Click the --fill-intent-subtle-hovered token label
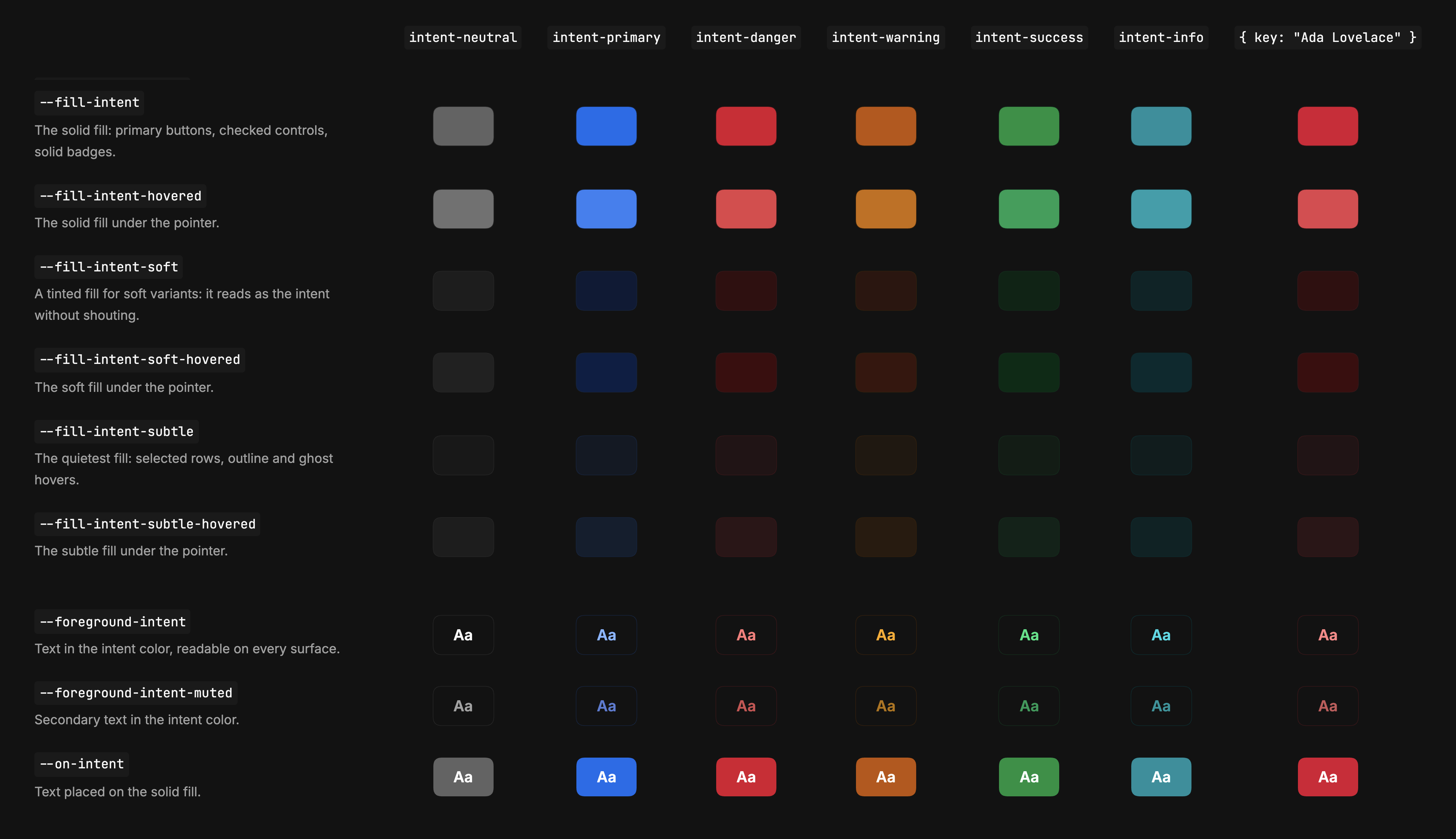Viewport: 1456px width, 839px height. click(x=147, y=524)
